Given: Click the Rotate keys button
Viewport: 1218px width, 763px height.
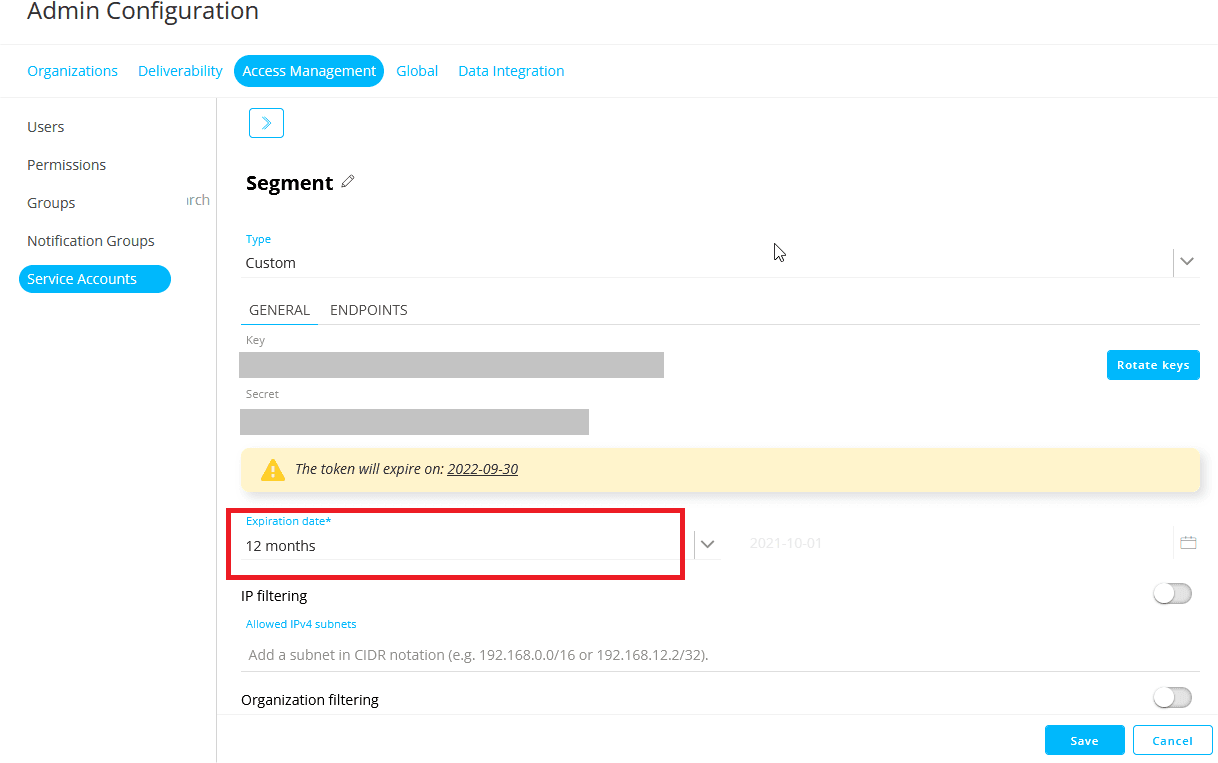Looking at the screenshot, I should pos(1153,364).
